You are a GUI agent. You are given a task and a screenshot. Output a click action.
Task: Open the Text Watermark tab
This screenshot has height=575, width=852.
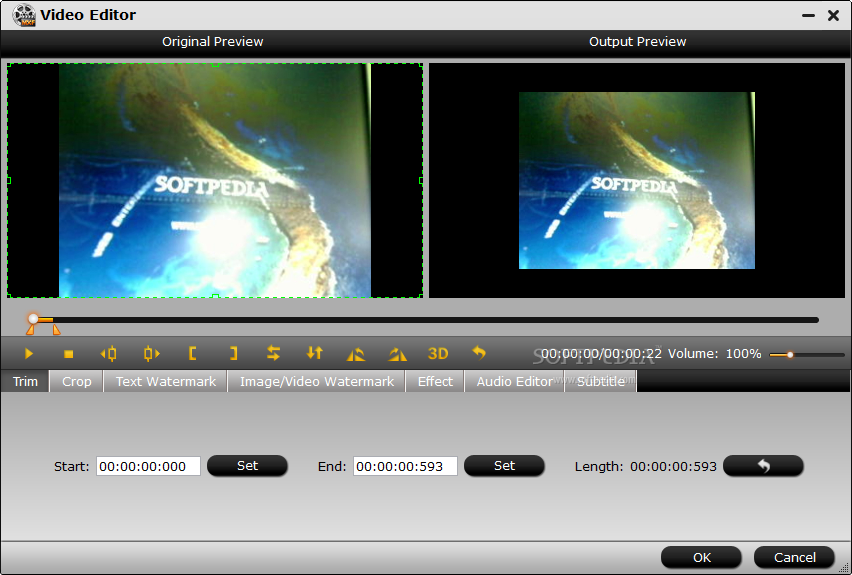coord(166,381)
